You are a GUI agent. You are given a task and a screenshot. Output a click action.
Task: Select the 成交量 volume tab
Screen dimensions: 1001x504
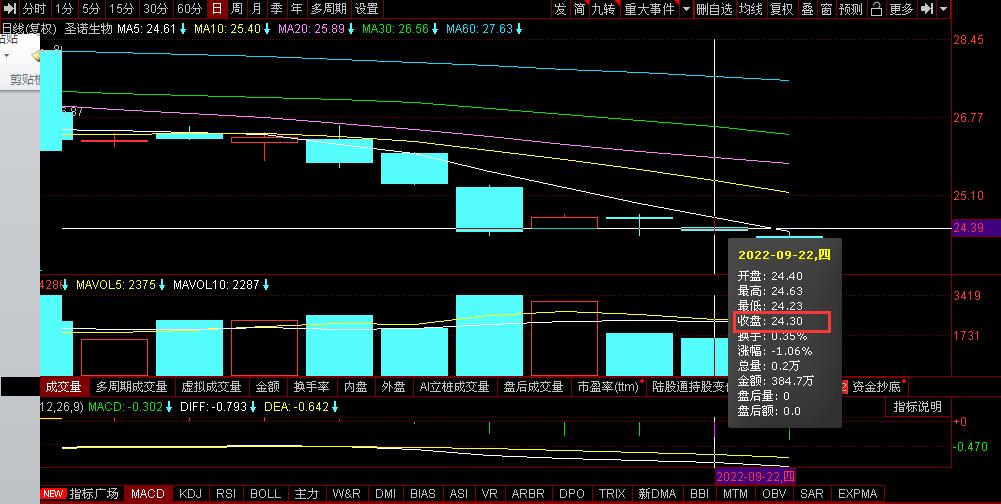(x=63, y=386)
